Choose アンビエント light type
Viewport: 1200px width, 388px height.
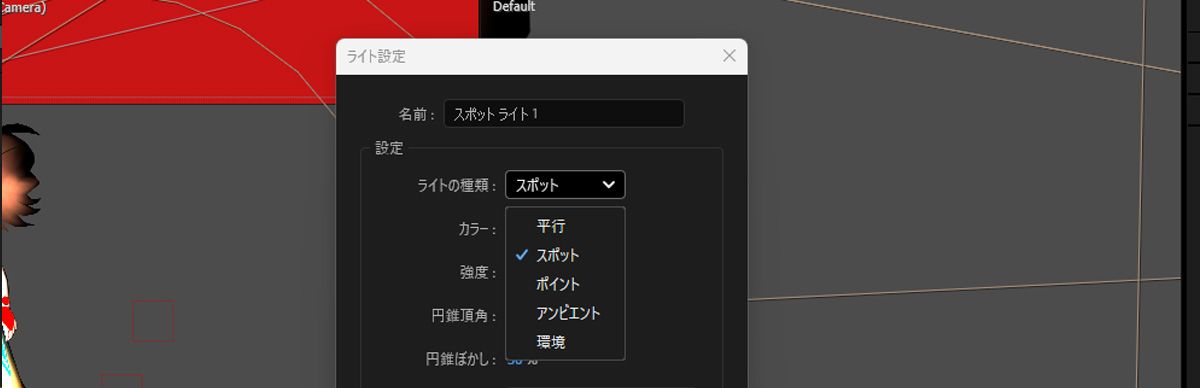565,313
